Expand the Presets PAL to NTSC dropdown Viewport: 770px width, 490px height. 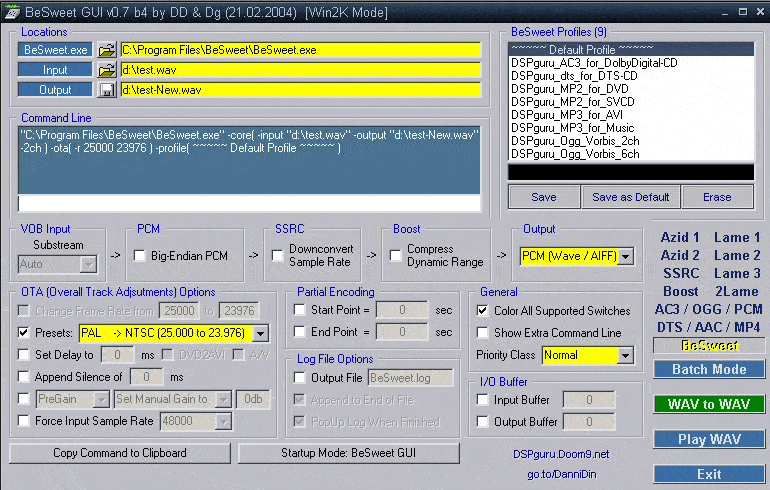pos(261,333)
